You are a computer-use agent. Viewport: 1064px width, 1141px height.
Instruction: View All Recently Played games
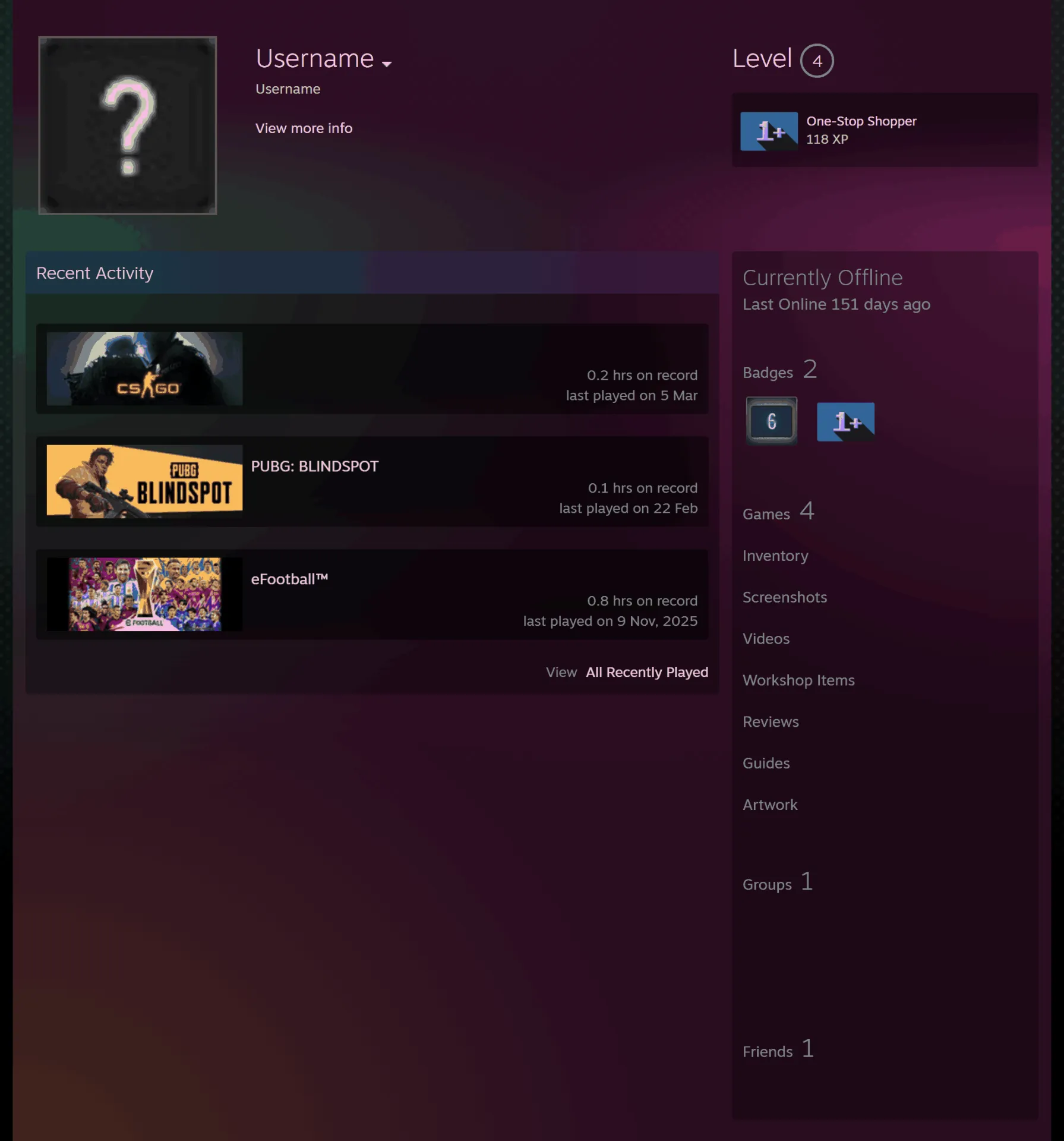tap(646, 672)
